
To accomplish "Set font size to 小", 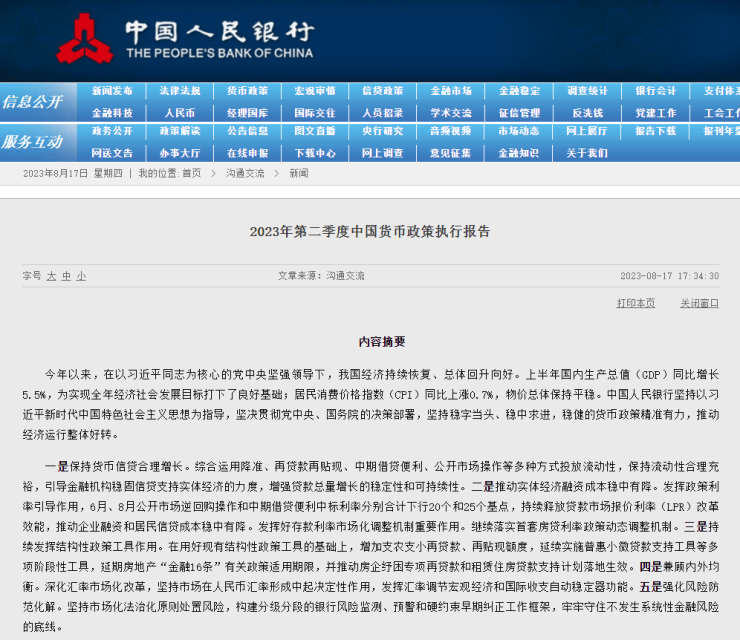I will point(81,275).
